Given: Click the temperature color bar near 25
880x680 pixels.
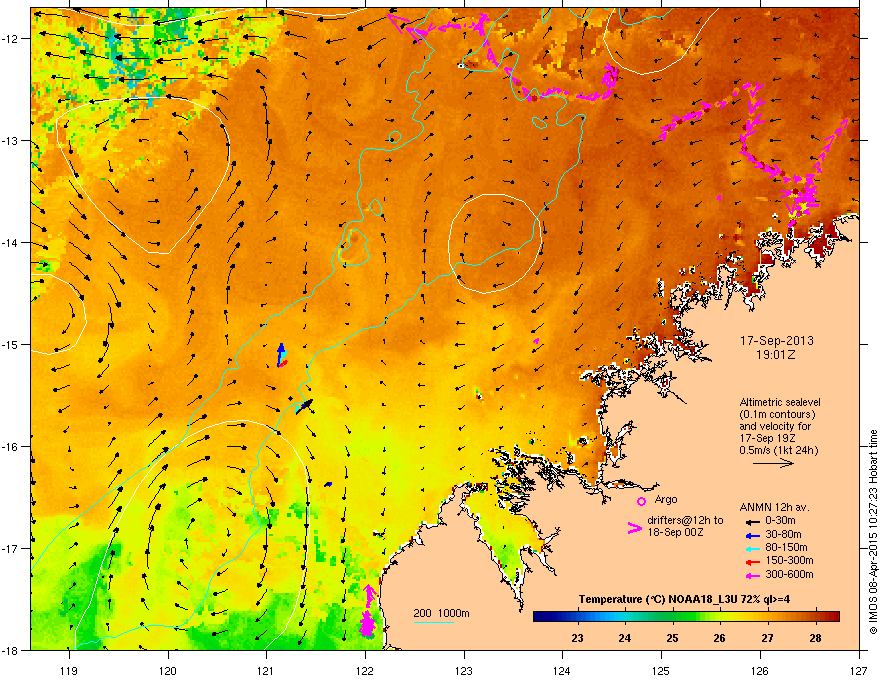Looking at the screenshot, I should 672,617.
